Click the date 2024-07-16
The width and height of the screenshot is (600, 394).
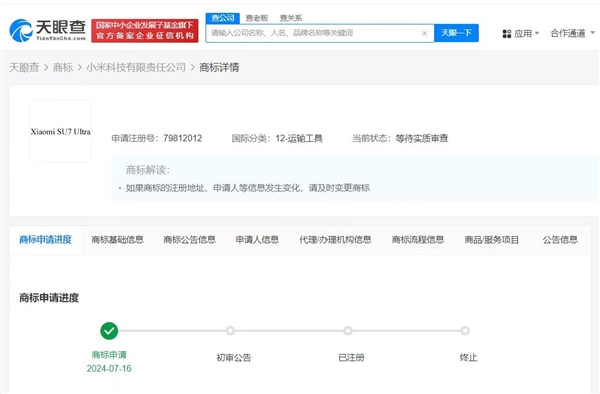point(109,369)
